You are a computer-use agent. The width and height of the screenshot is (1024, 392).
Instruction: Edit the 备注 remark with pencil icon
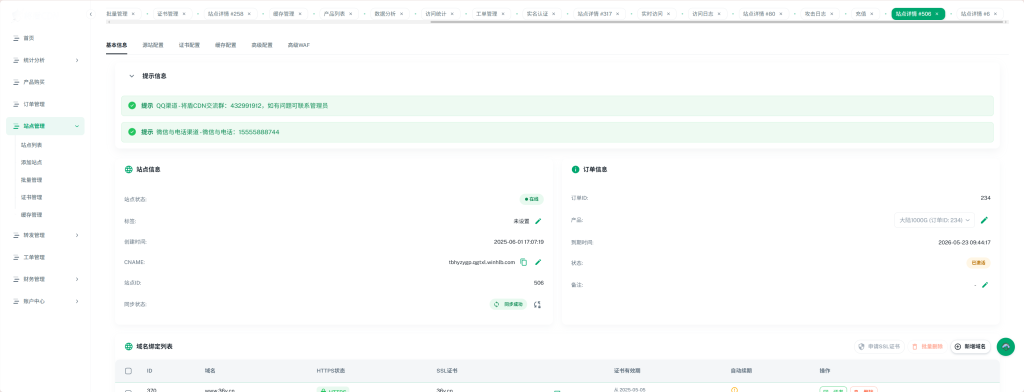(x=985, y=285)
